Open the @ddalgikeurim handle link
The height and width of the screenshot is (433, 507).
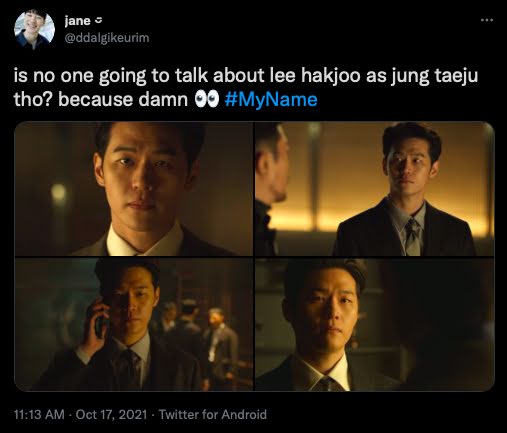pyautogui.click(x=107, y=38)
